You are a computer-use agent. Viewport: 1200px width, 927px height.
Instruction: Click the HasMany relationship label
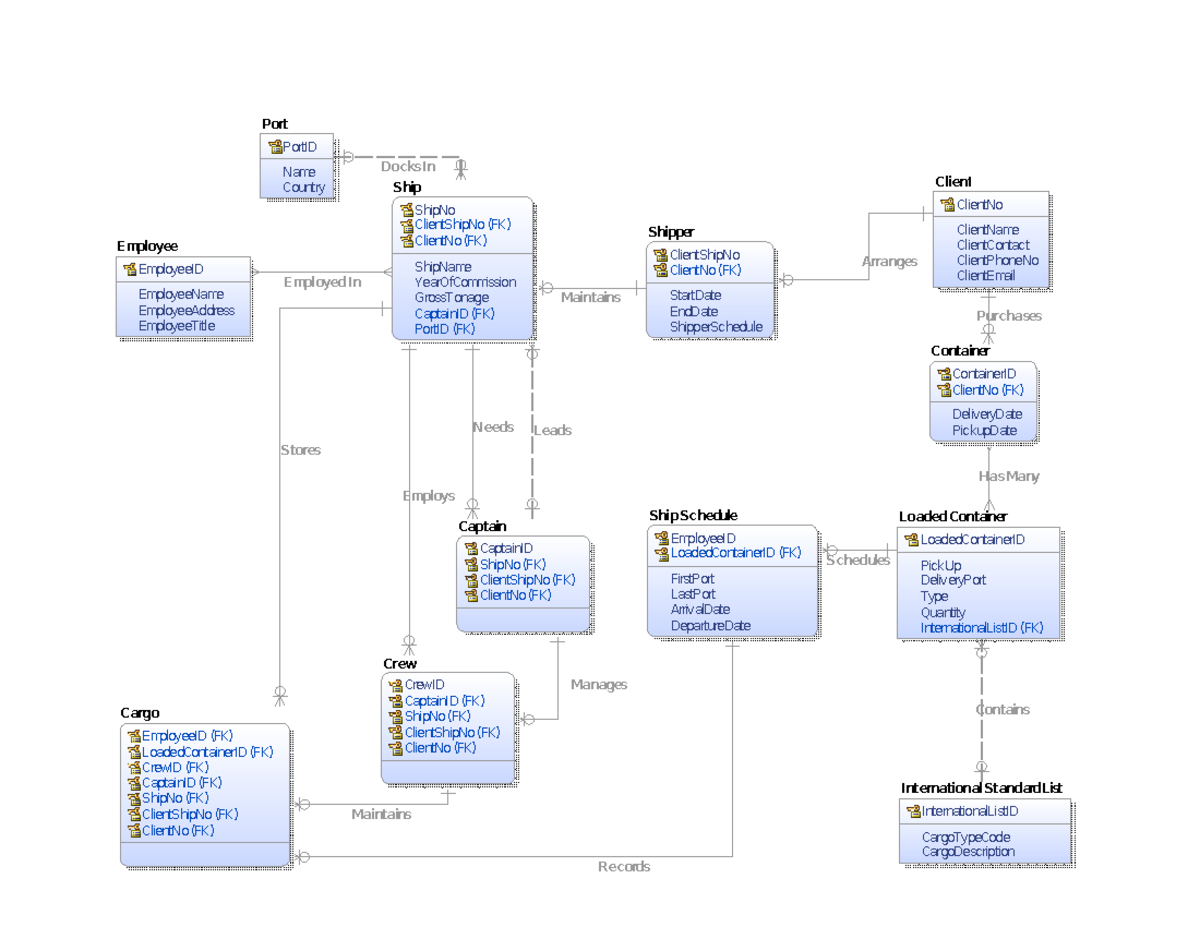pos(1007,477)
